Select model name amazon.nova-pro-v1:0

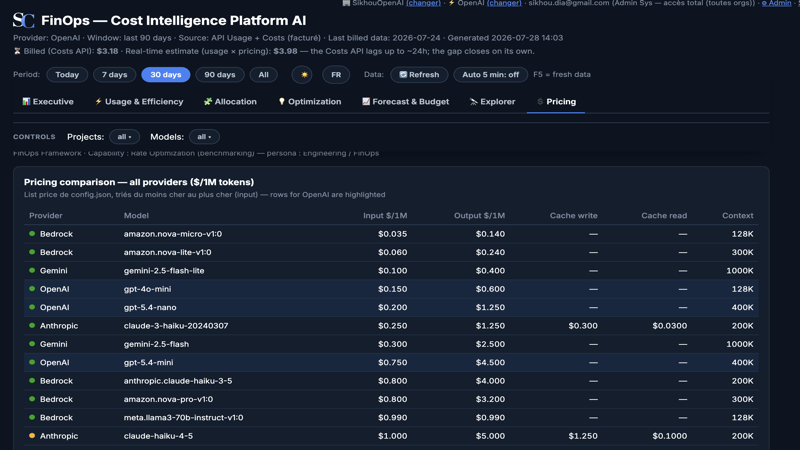coord(168,399)
